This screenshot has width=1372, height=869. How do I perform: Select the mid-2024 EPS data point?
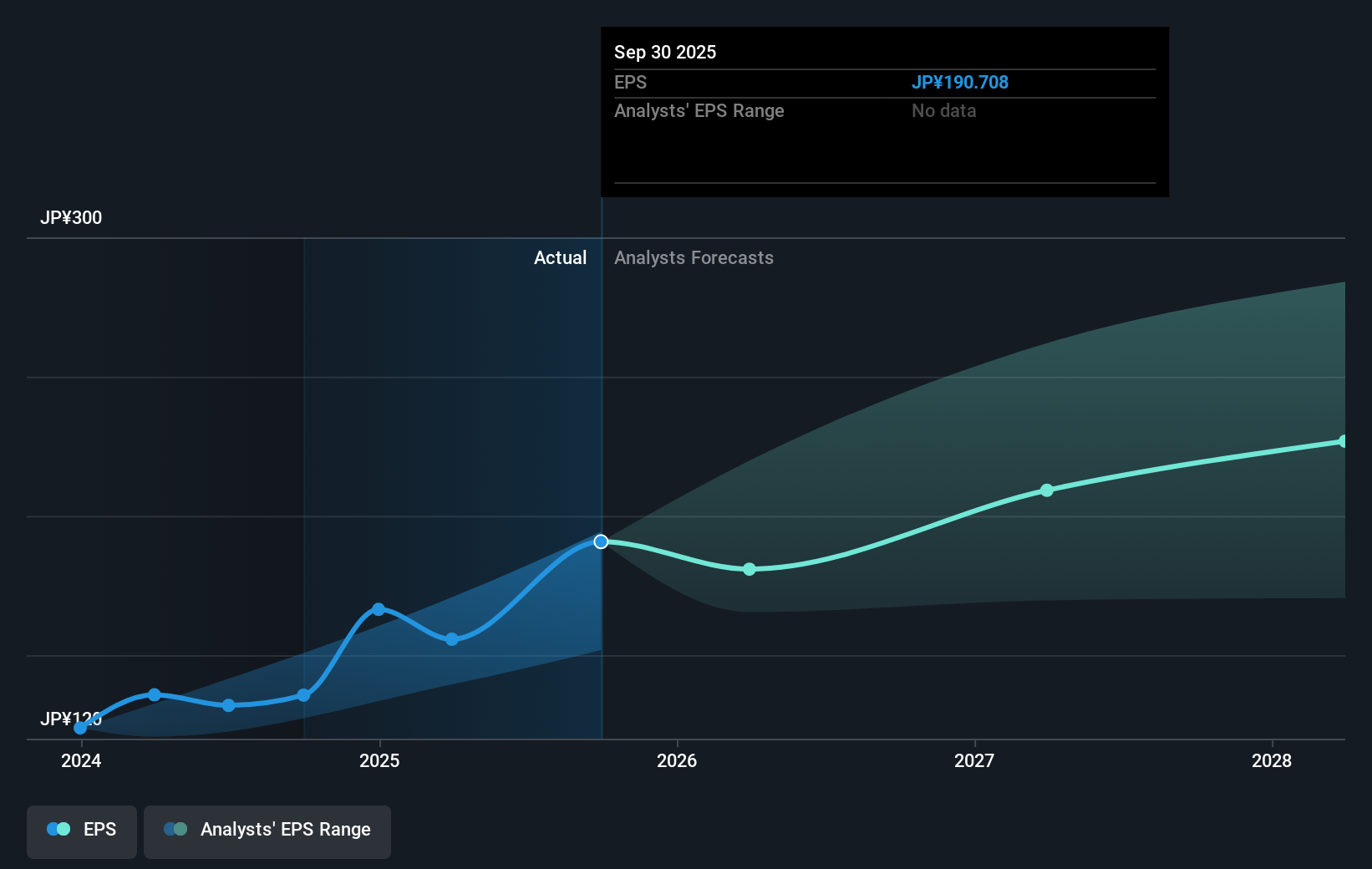[229, 705]
